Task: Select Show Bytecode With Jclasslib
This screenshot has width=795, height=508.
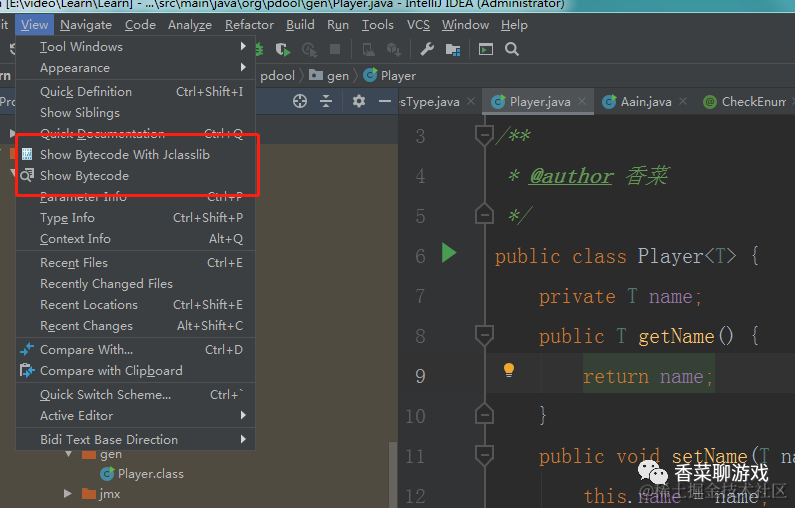Action: pos(135,155)
